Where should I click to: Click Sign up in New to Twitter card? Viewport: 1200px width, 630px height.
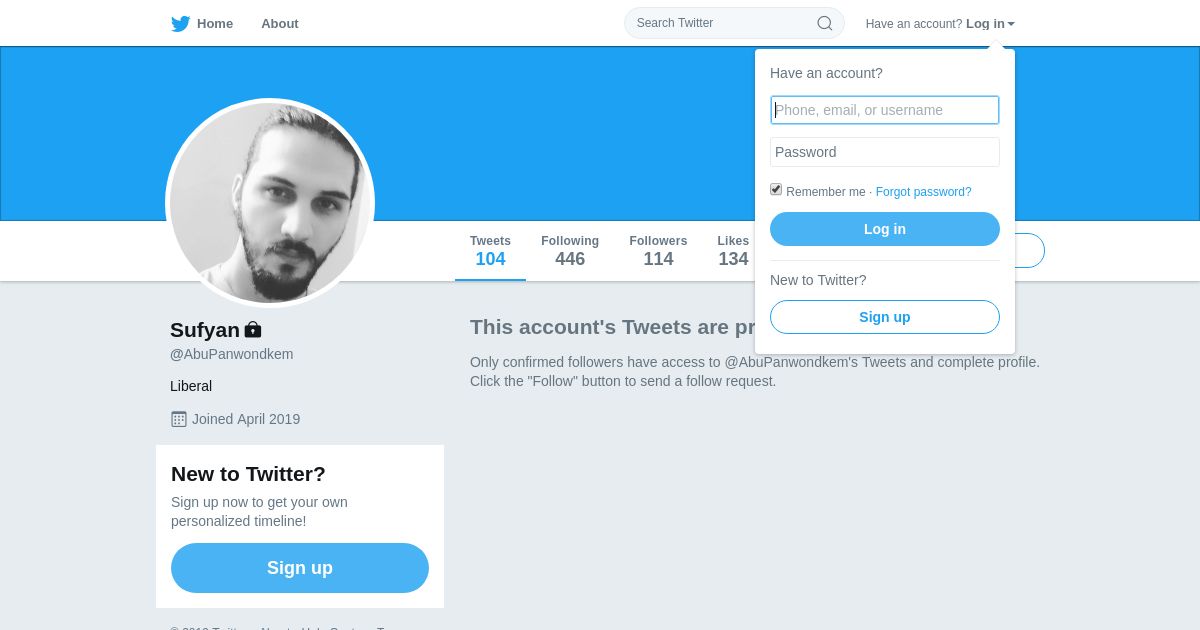(300, 568)
